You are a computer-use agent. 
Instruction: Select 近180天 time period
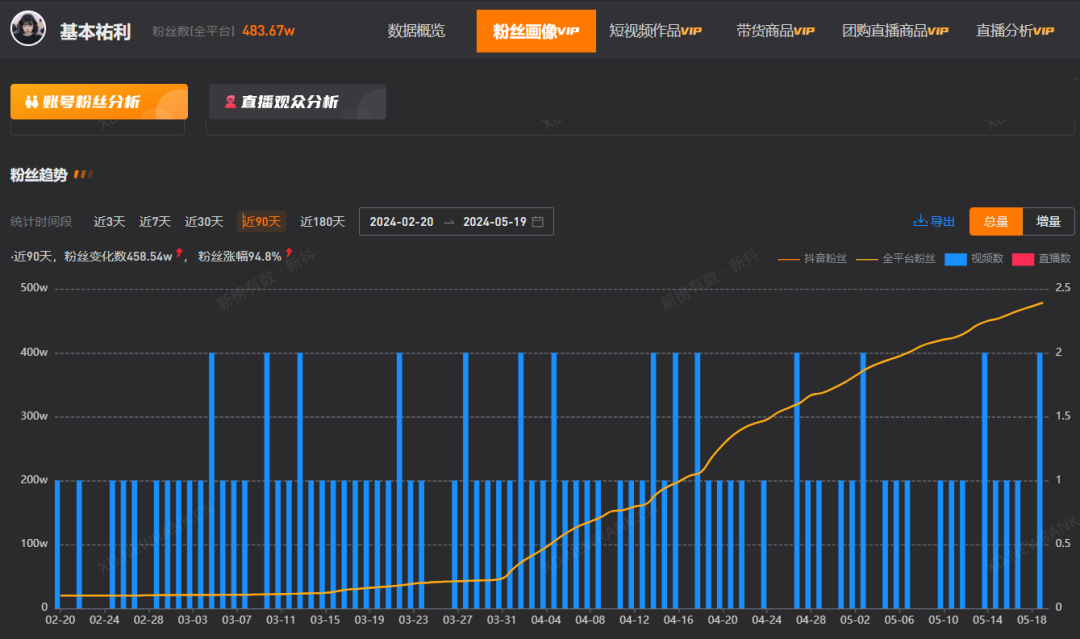322,222
